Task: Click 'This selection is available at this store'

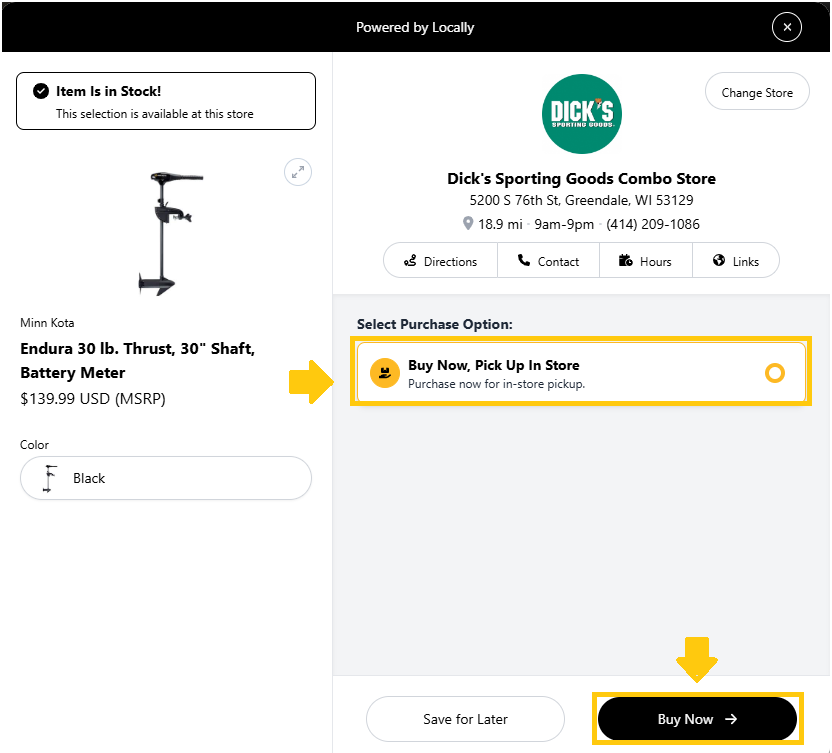Action: point(155,114)
